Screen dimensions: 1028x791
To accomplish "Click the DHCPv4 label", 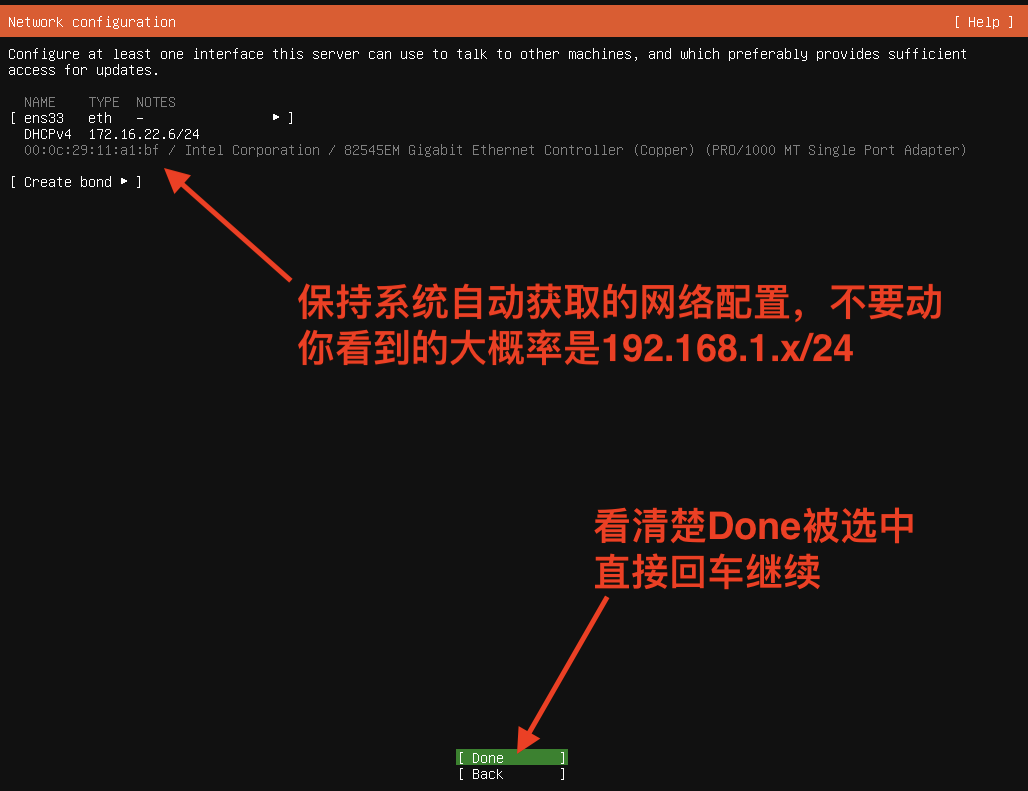I will [47, 134].
